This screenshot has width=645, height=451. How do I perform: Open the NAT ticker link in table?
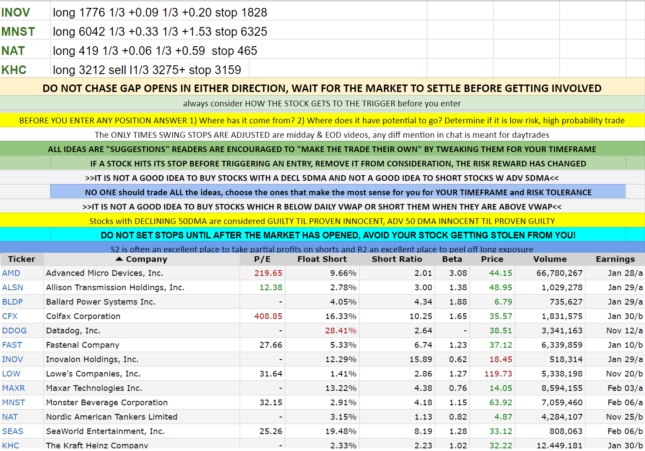[10, 417]
